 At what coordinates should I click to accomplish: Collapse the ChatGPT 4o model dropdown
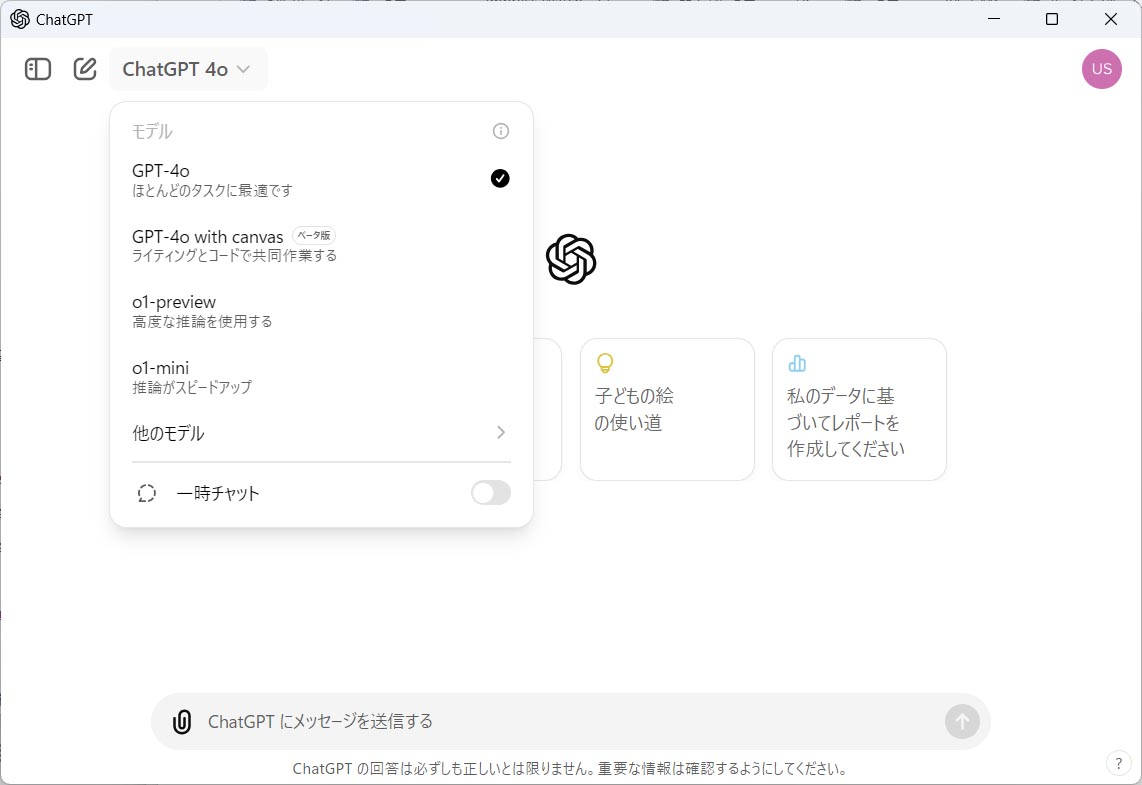coord(188,69)
